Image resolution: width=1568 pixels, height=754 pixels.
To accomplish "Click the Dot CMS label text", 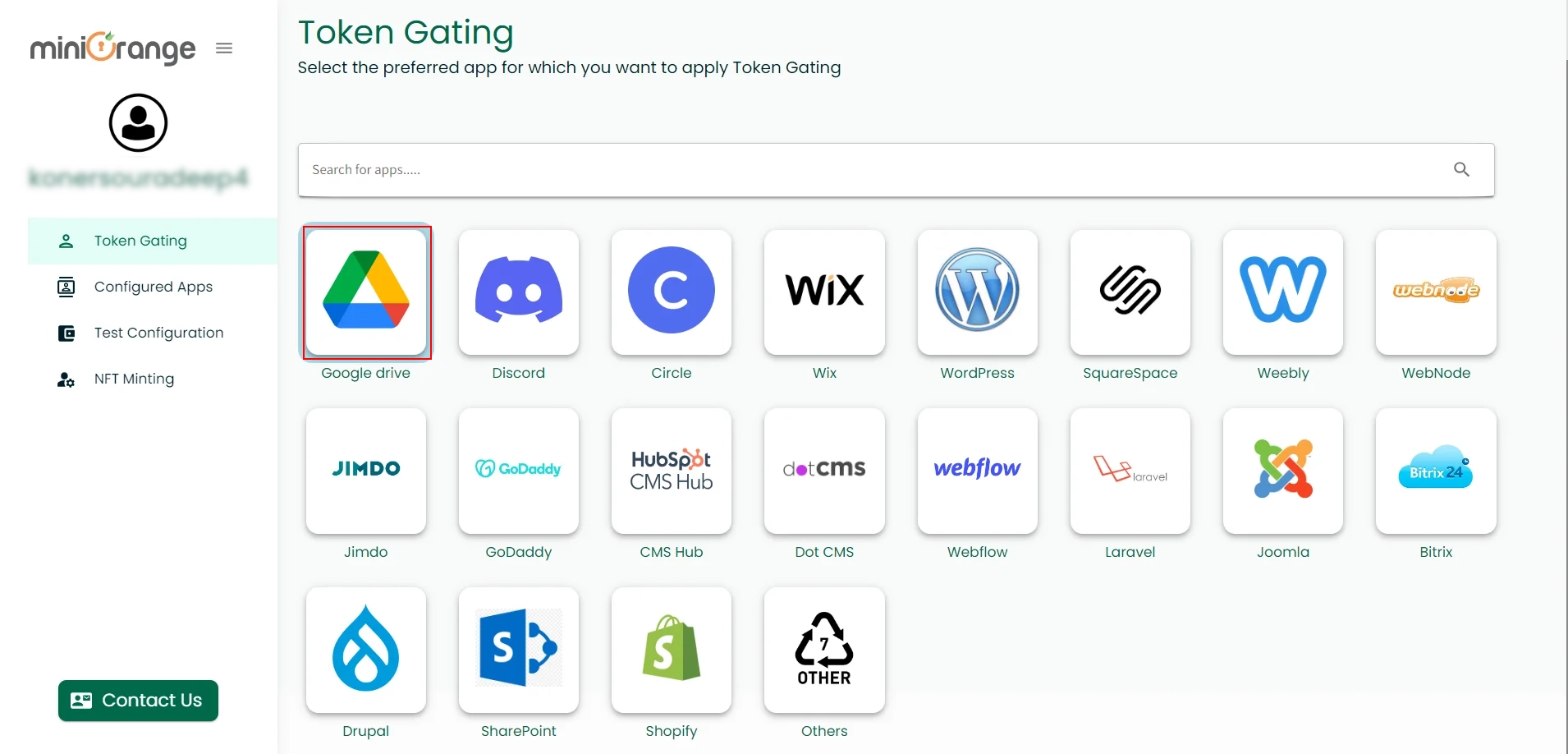I will tap(824, 552).
